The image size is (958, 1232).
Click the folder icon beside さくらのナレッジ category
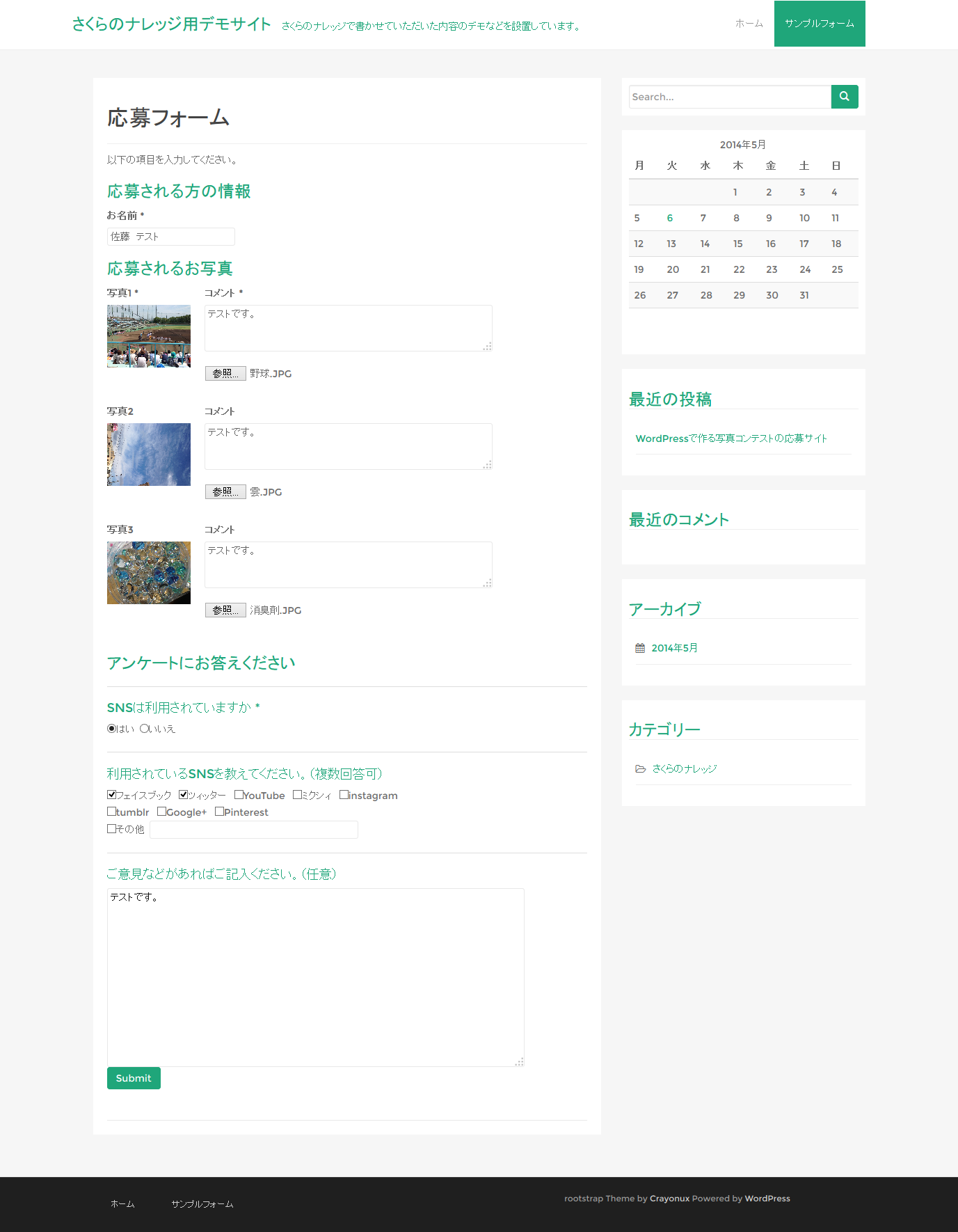point(640,768)
